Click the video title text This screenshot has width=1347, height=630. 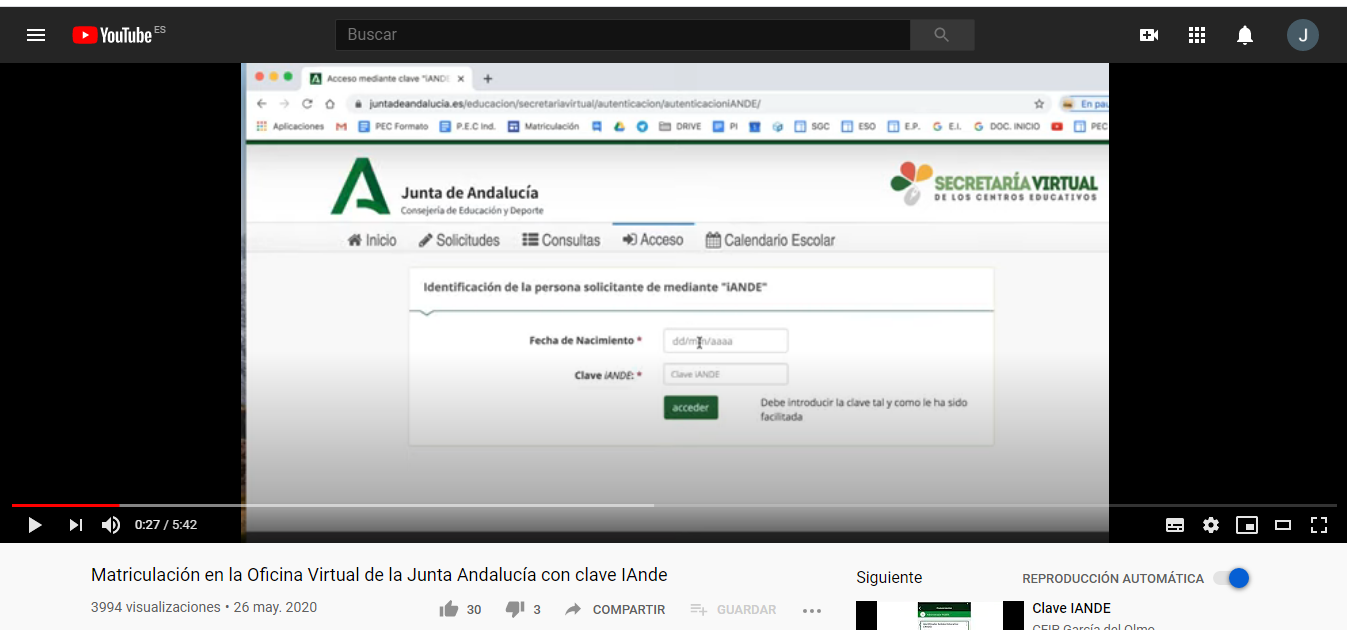click(379, 575)
